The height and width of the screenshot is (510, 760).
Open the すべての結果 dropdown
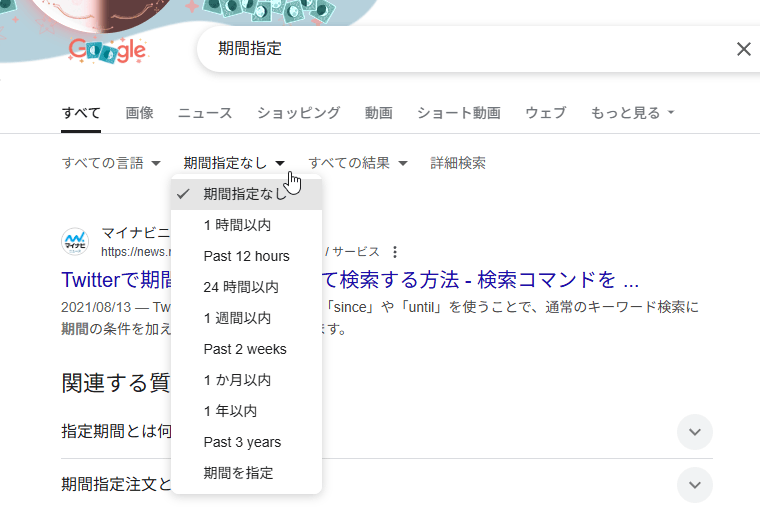(358, 163)
